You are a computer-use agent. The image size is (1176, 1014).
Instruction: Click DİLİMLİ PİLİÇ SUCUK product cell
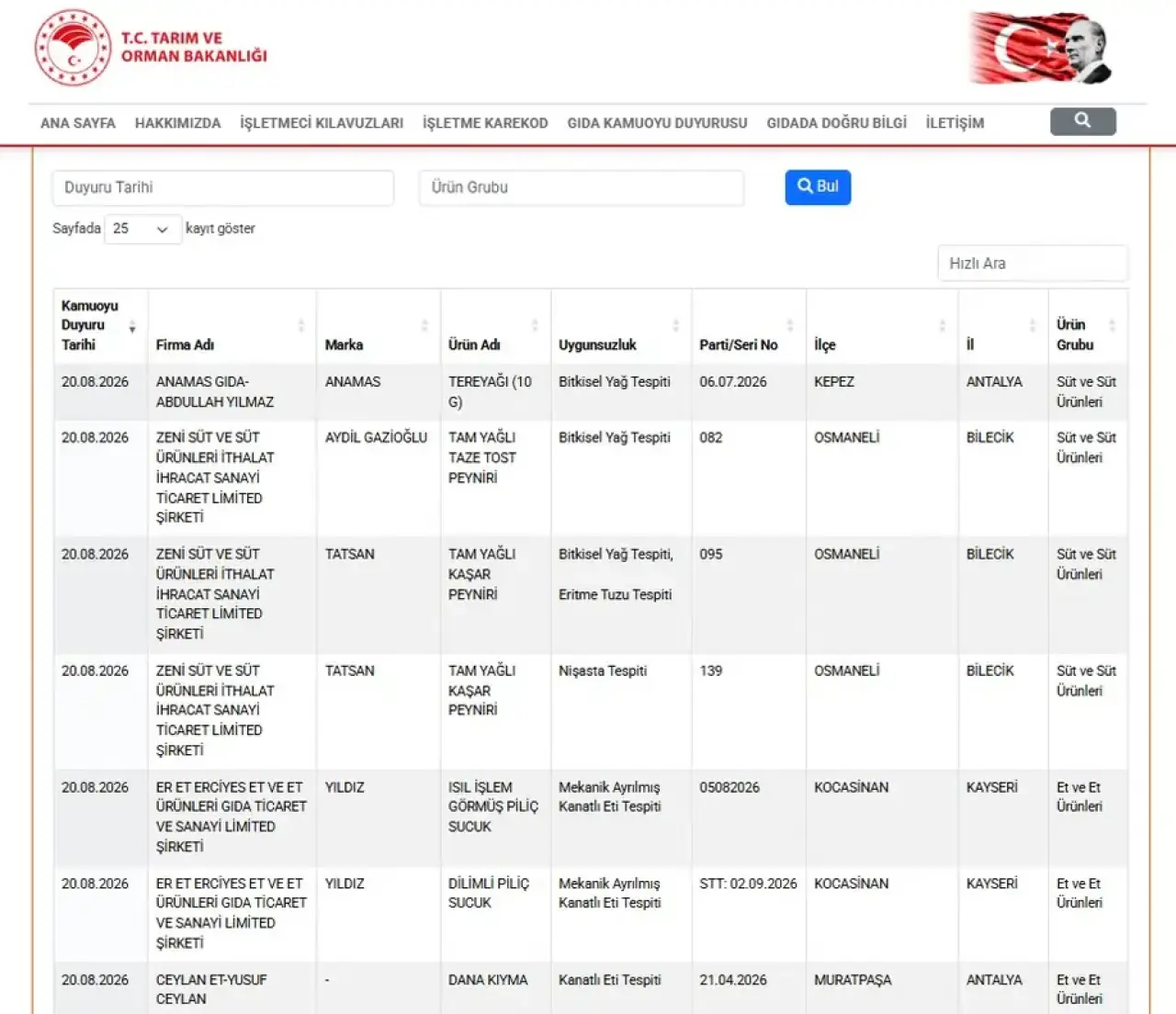[x=495, y=914]
